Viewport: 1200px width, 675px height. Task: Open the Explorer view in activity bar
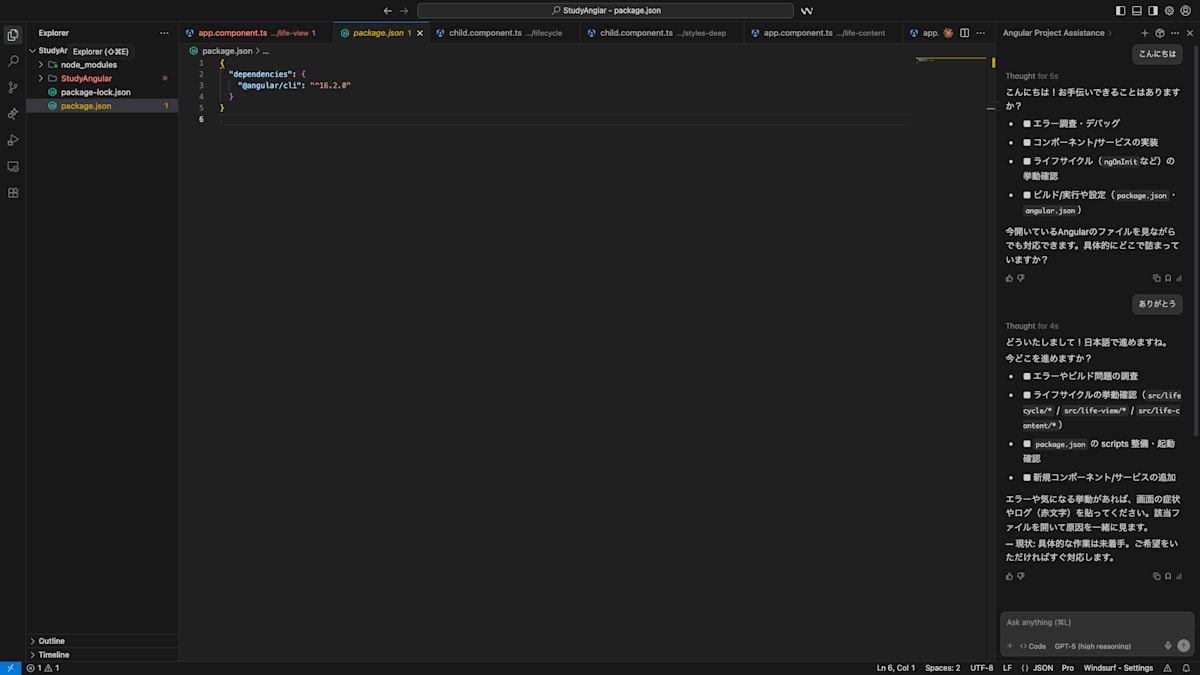13,34
